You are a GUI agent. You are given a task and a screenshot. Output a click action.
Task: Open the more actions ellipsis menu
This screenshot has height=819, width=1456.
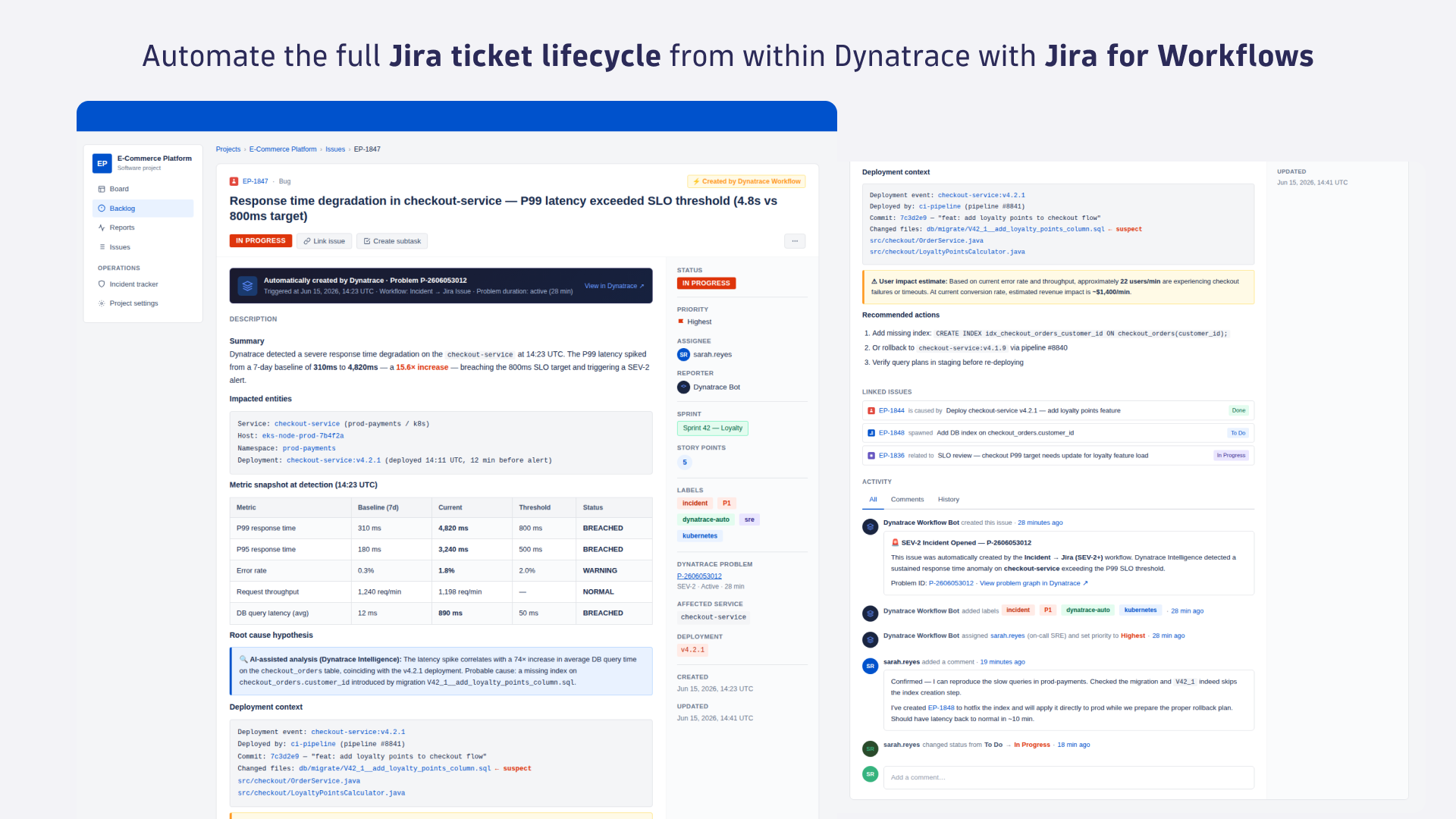pos(795,241)
